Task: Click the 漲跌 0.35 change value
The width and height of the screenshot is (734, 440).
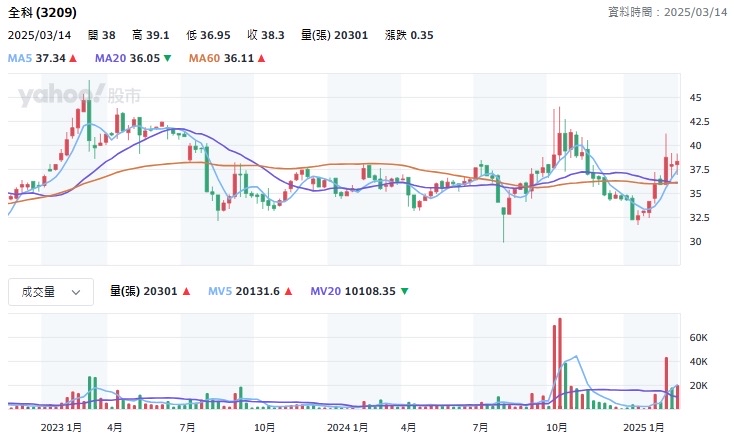Action: click(x=409, y=36)
